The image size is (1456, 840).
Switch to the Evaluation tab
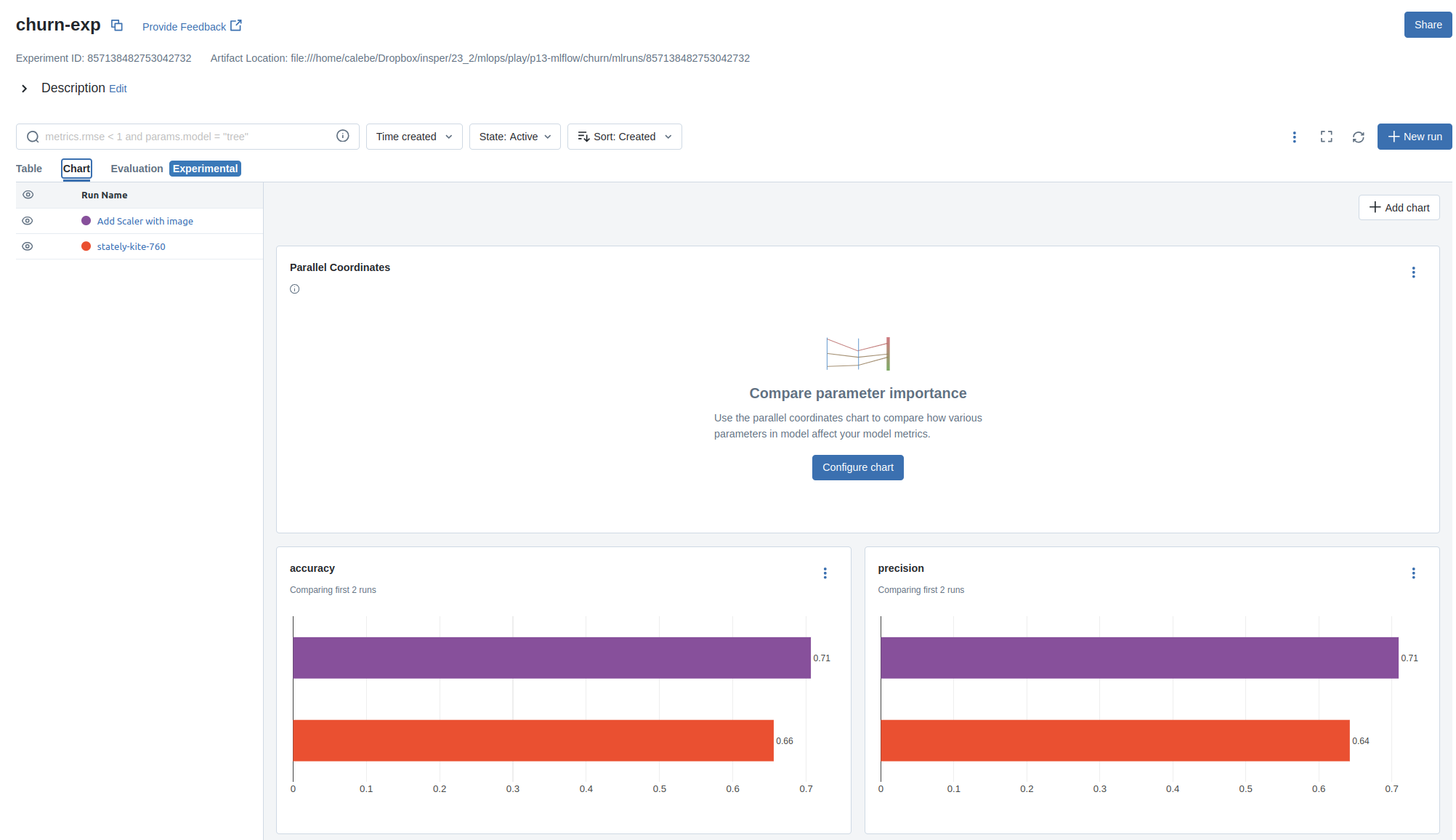(137, 169)
